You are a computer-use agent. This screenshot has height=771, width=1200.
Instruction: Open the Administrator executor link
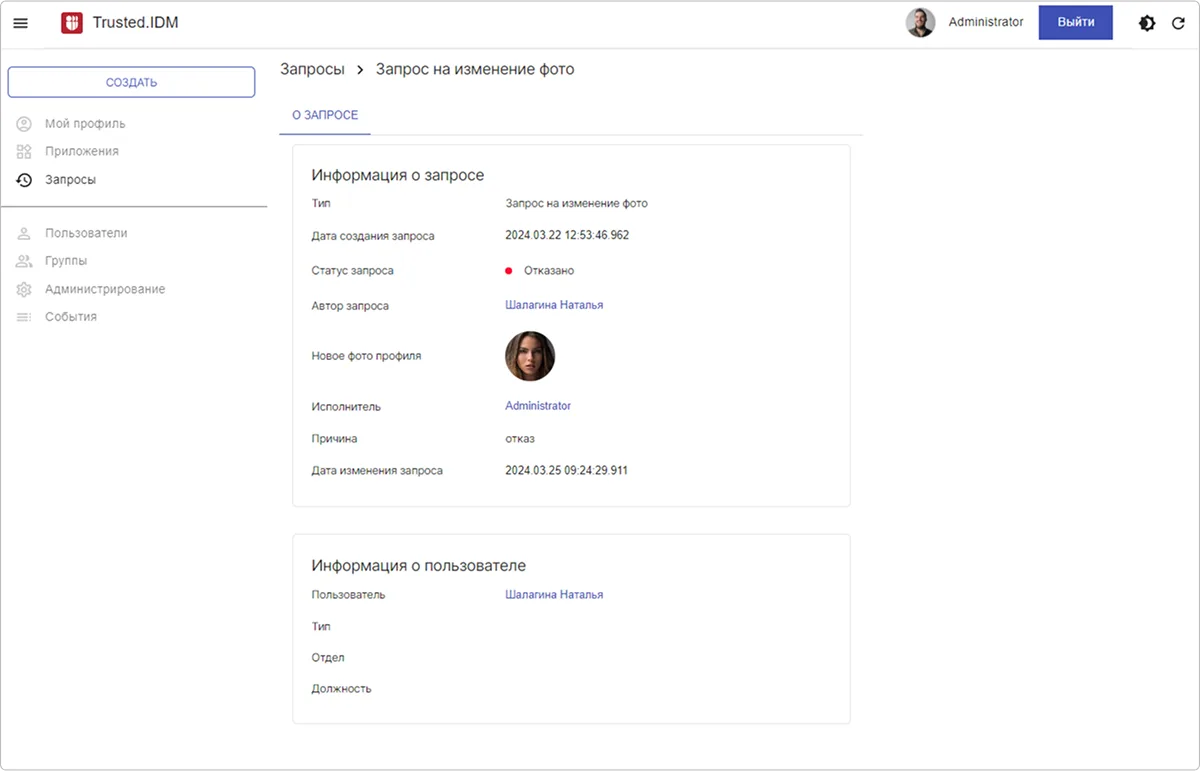pyautogui.click(x=538, y=406)
